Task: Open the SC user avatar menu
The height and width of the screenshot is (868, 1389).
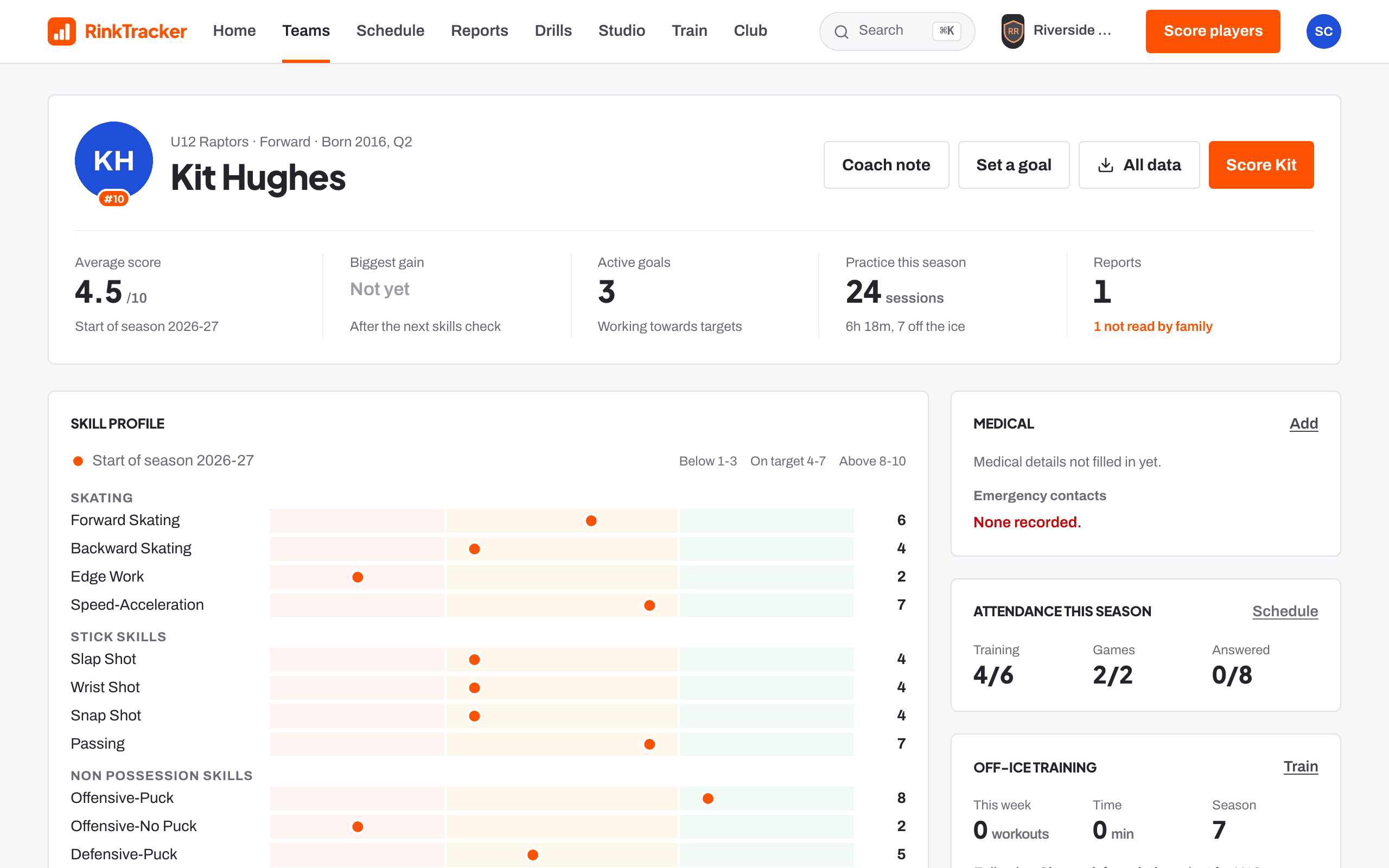Action: click(1323, 31)
